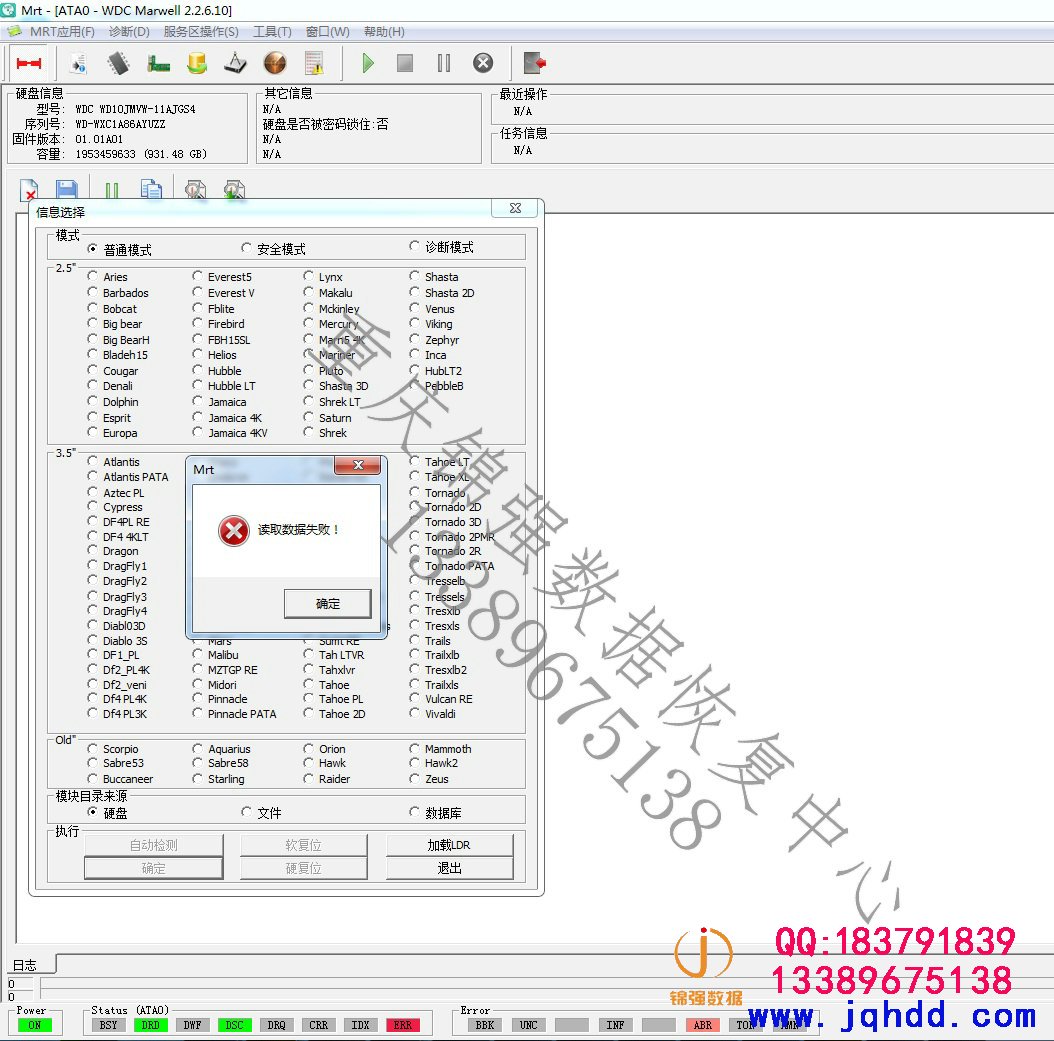This screenshot has height=1041, width=1054.
Task: Open the 帮助(H) menu
Action: coord(384,32)
